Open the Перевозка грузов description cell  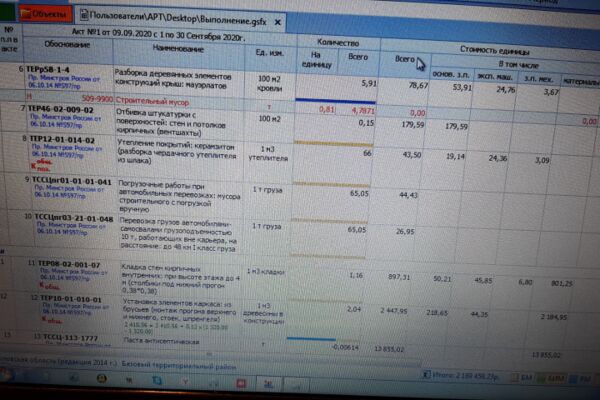pos(179,235)
